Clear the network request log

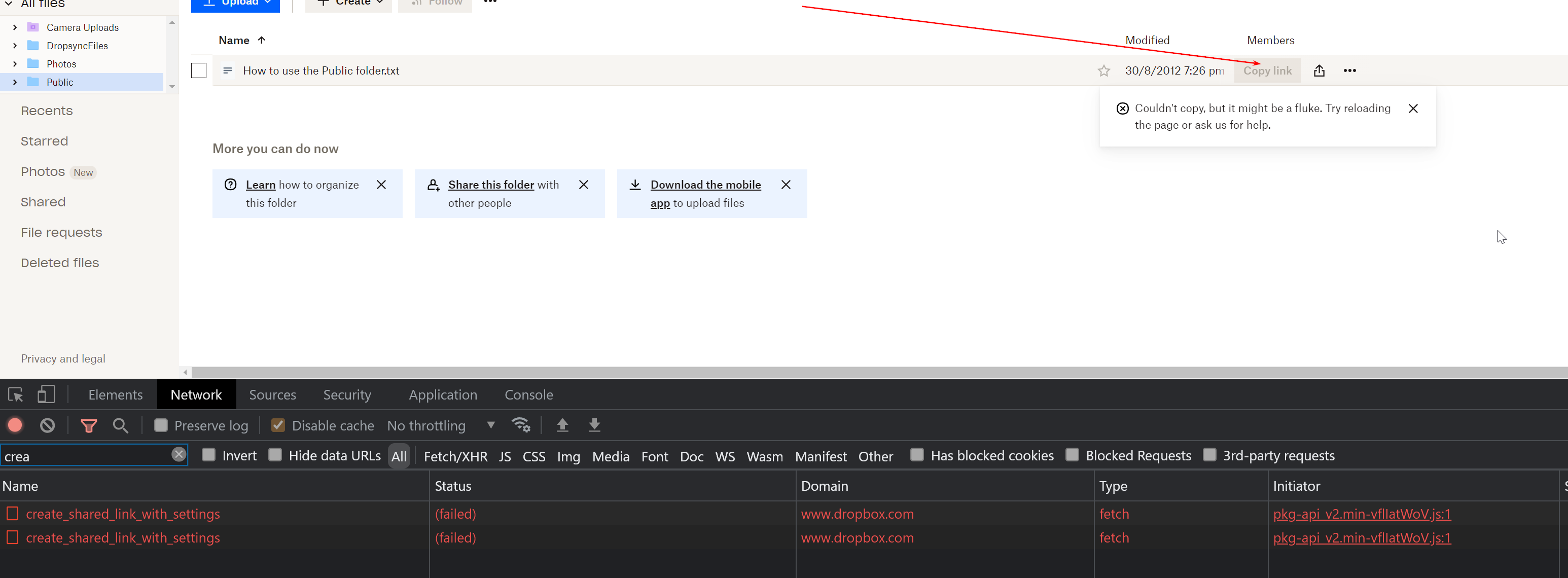(x=48, y=425)
